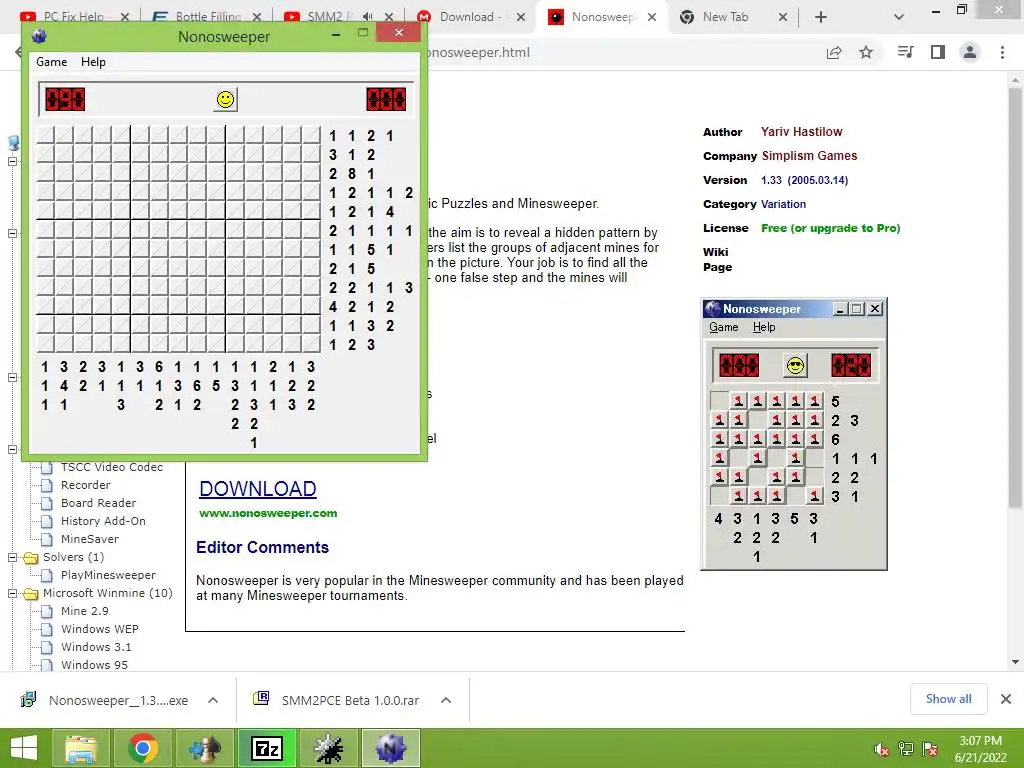The image size is (1024, 768).
Task: Open Simplism Games company link
Action: (x=809, y=156)
